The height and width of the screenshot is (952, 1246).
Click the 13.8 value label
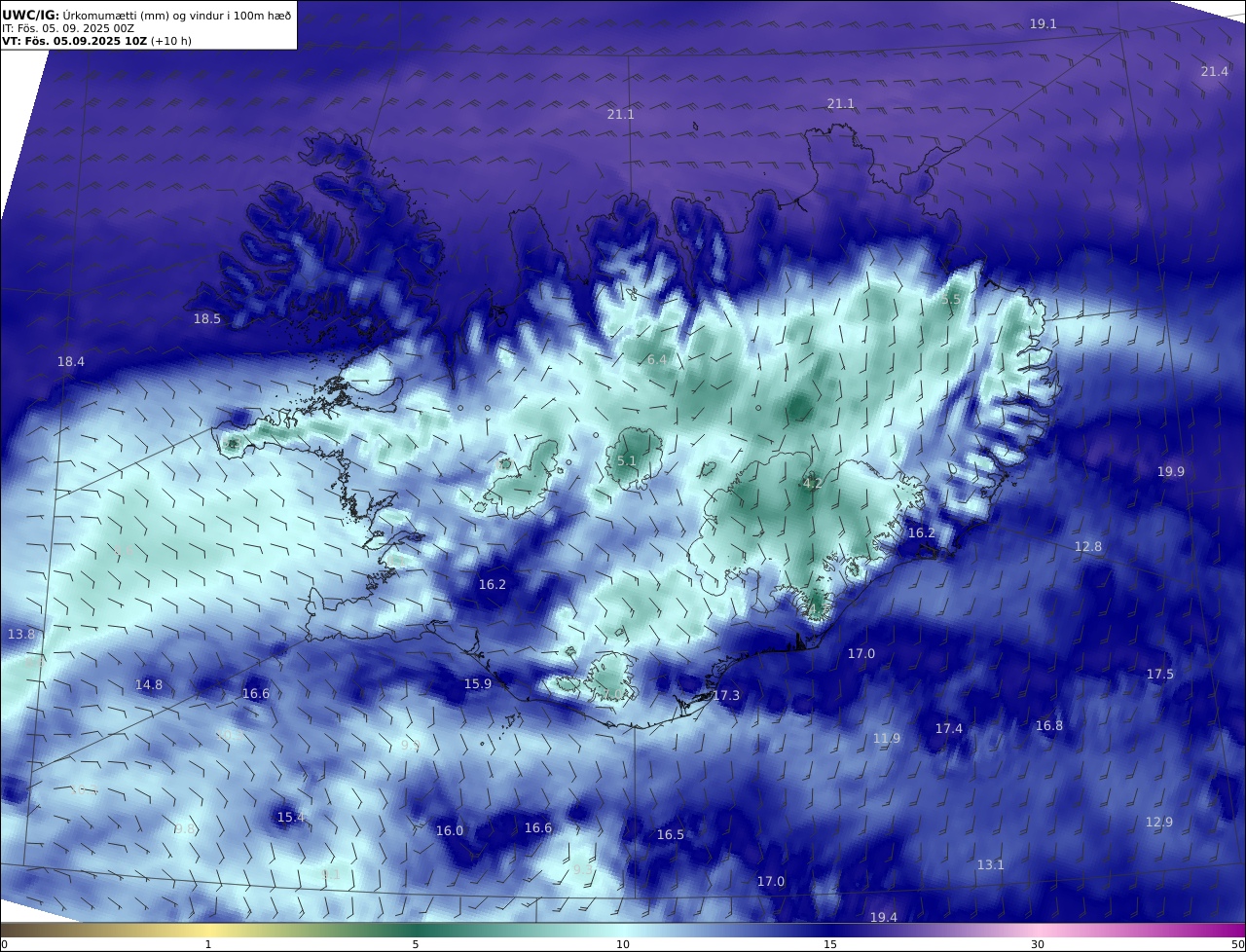(20, 634)
